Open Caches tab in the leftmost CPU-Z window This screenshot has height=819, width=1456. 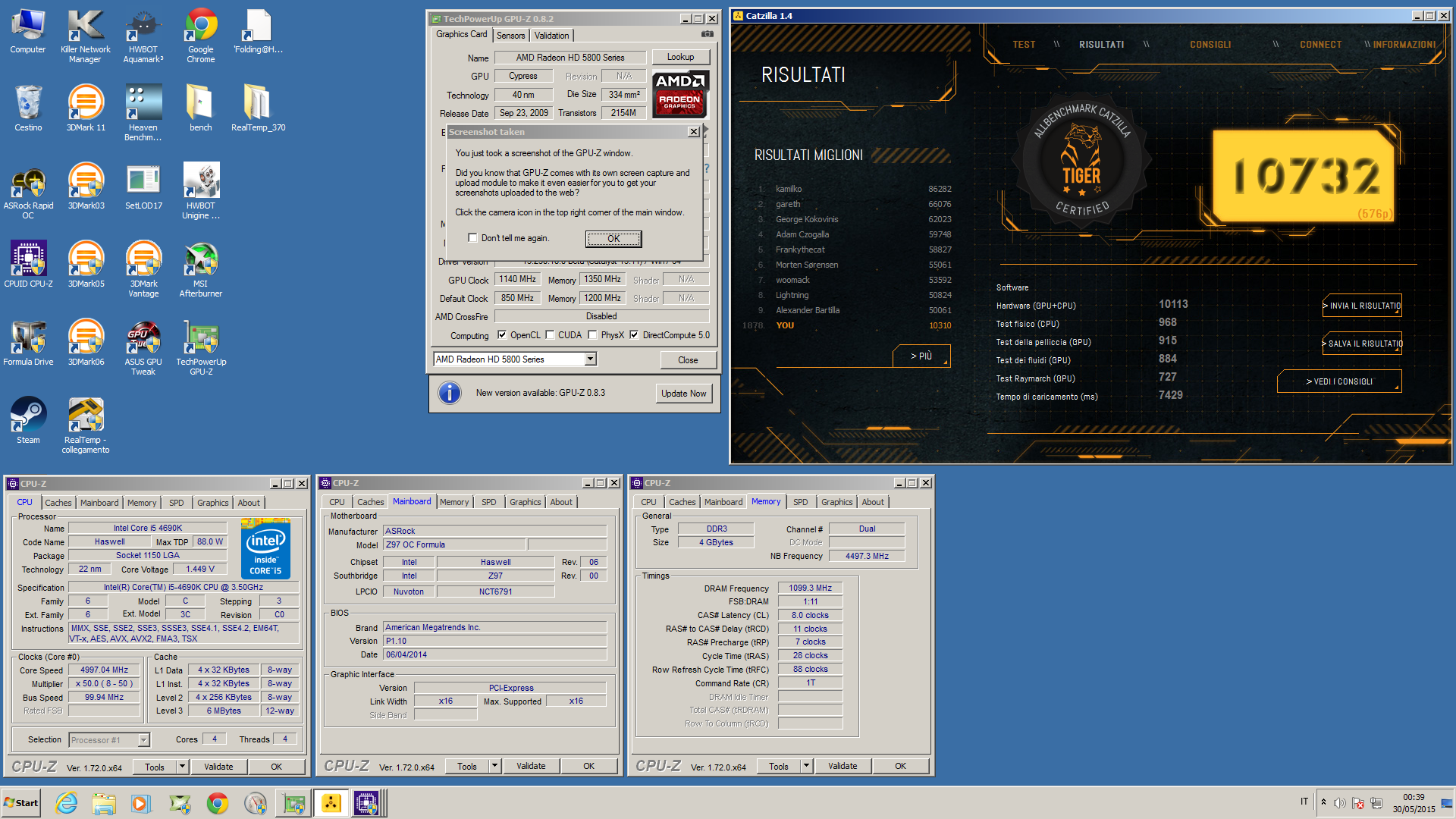pyautogui.click(x=58, y=503)
